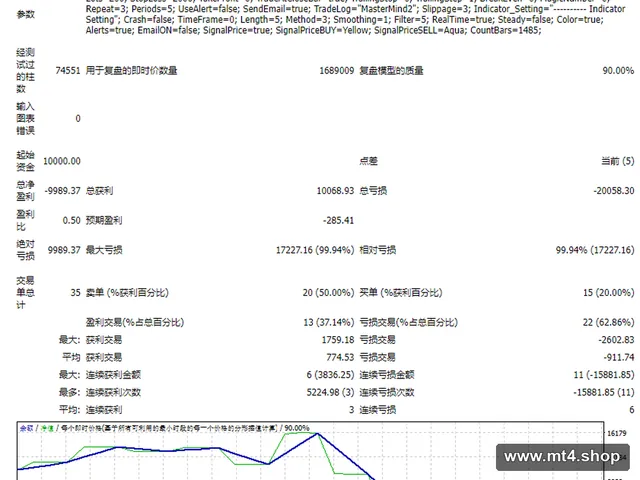Image resolution: width=640 pixels, height=480 pixels.
Task: Click the parameter line ending CountBars=1485
Action: 313,30
